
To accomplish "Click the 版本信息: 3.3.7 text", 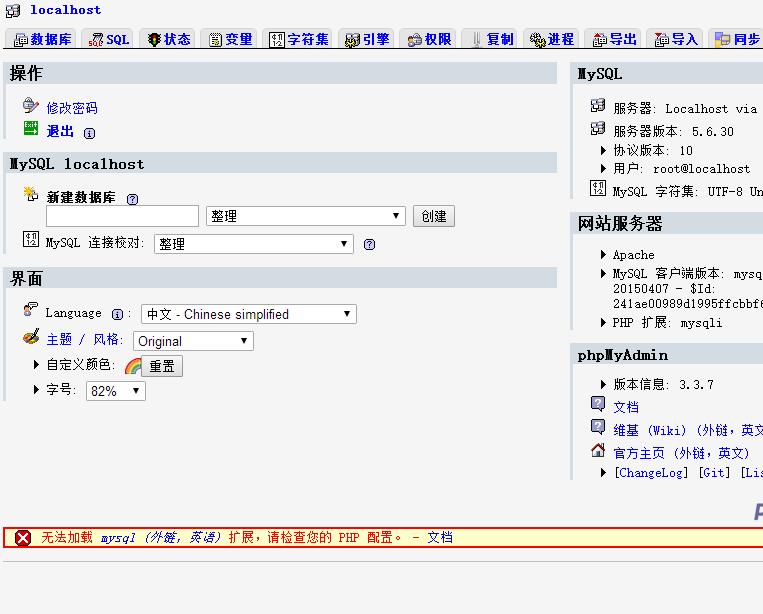I will (x=663, y=384).
